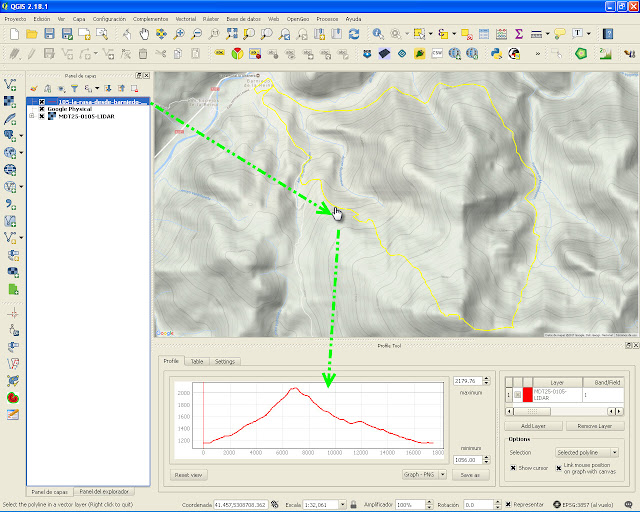Screen dimensions: 640x512
Task: Open the Vectorial menu
Action: pyautogui.click(x=186, y=19)
